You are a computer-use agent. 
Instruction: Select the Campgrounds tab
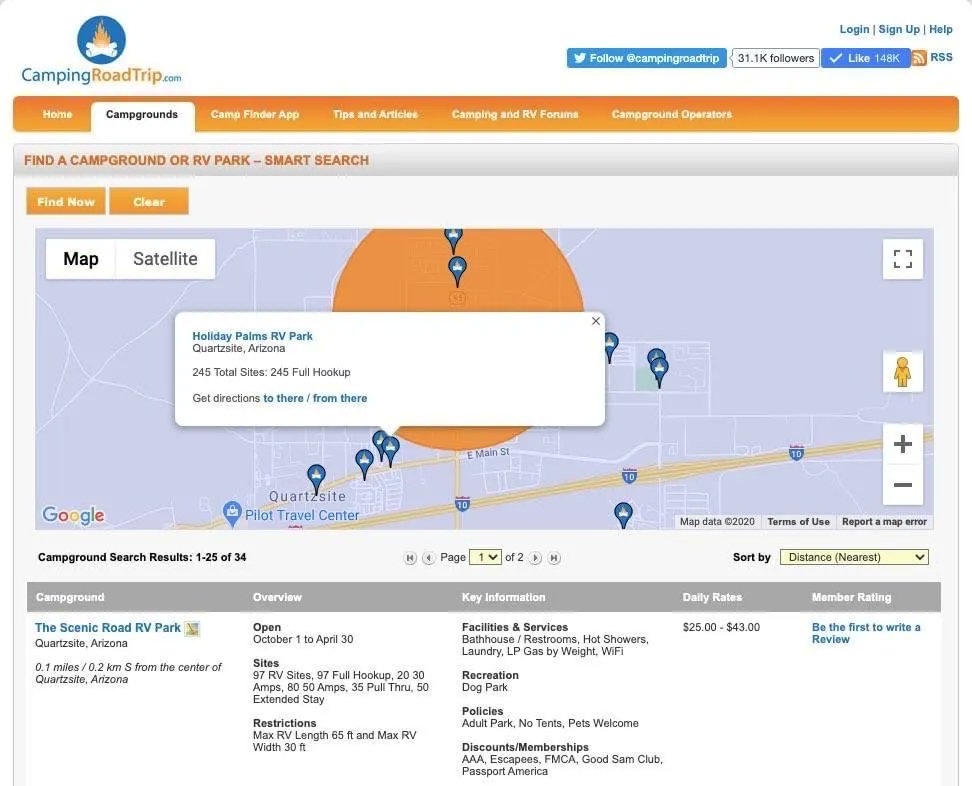click(142, 116)
